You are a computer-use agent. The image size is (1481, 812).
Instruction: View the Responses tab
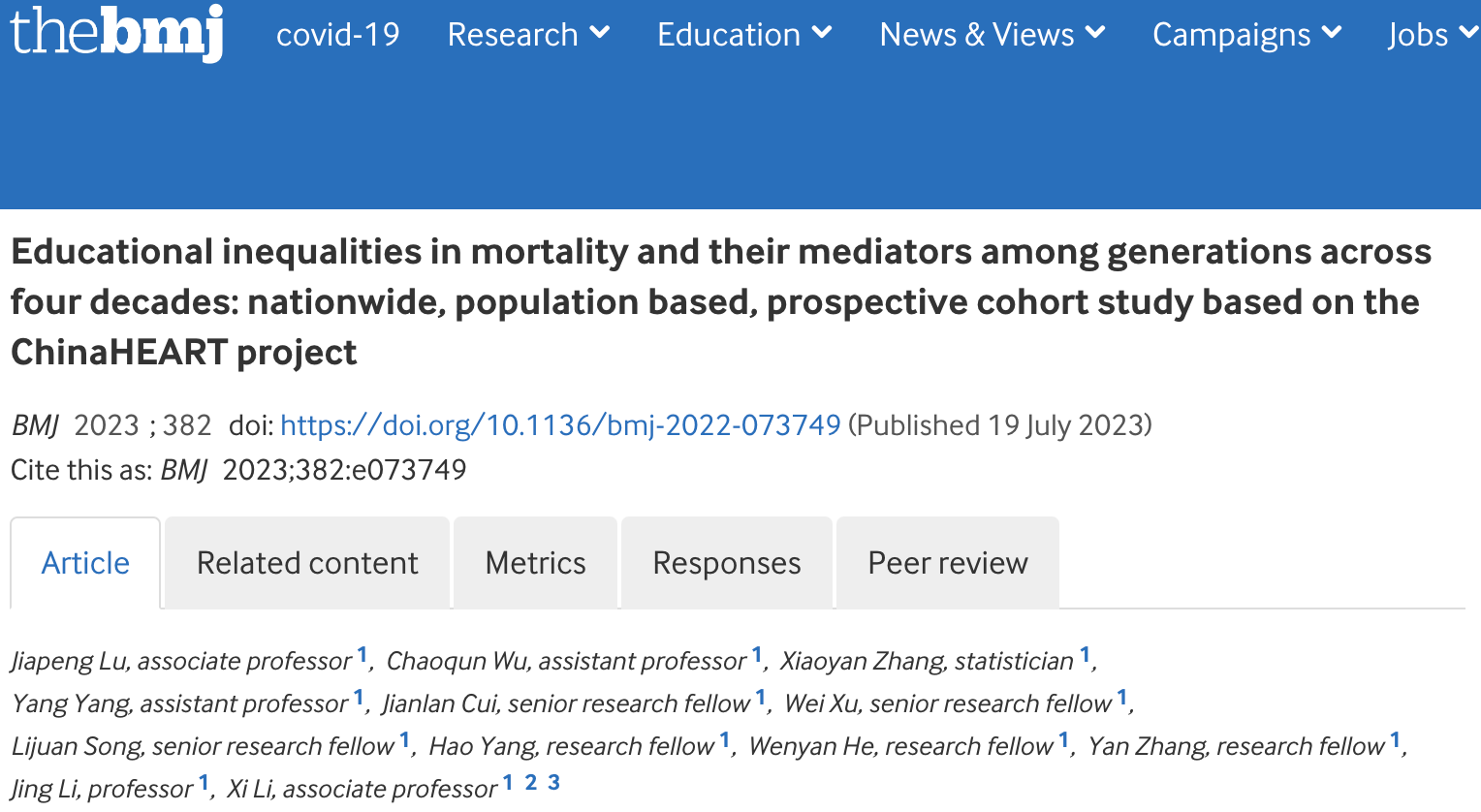pos(727,563)
